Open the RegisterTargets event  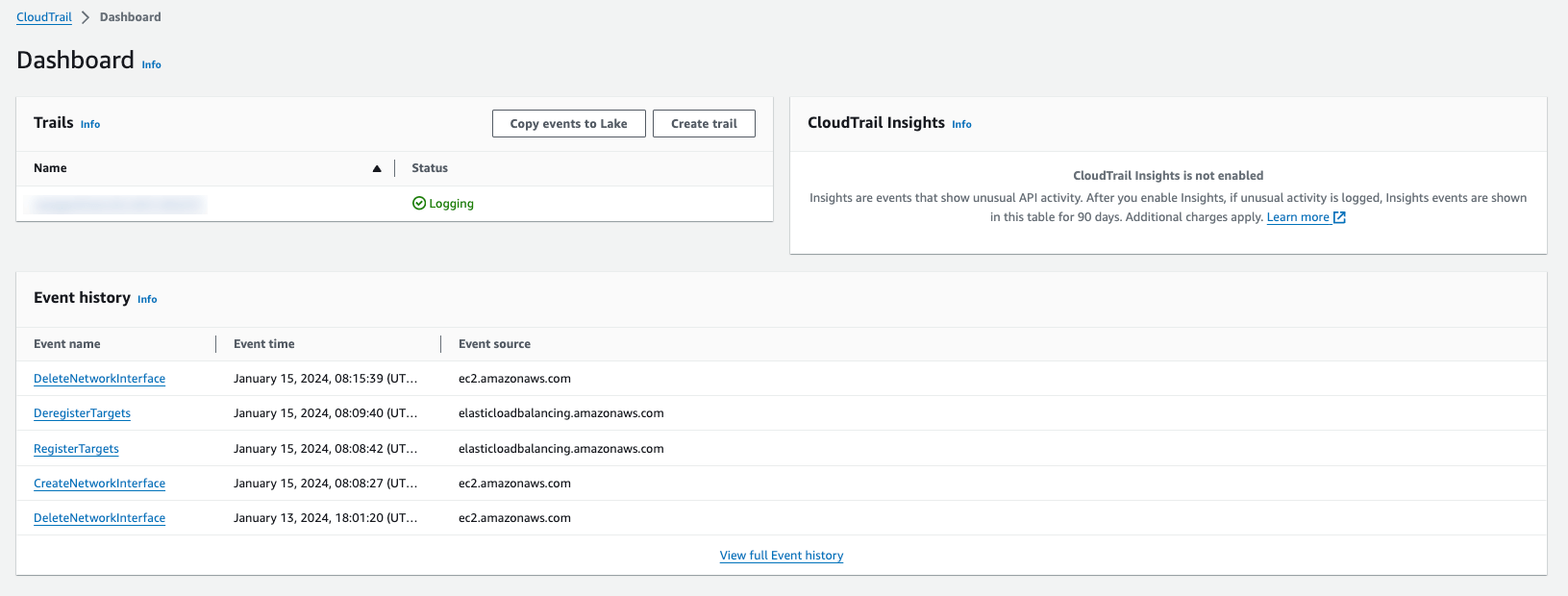coord(76,449)
